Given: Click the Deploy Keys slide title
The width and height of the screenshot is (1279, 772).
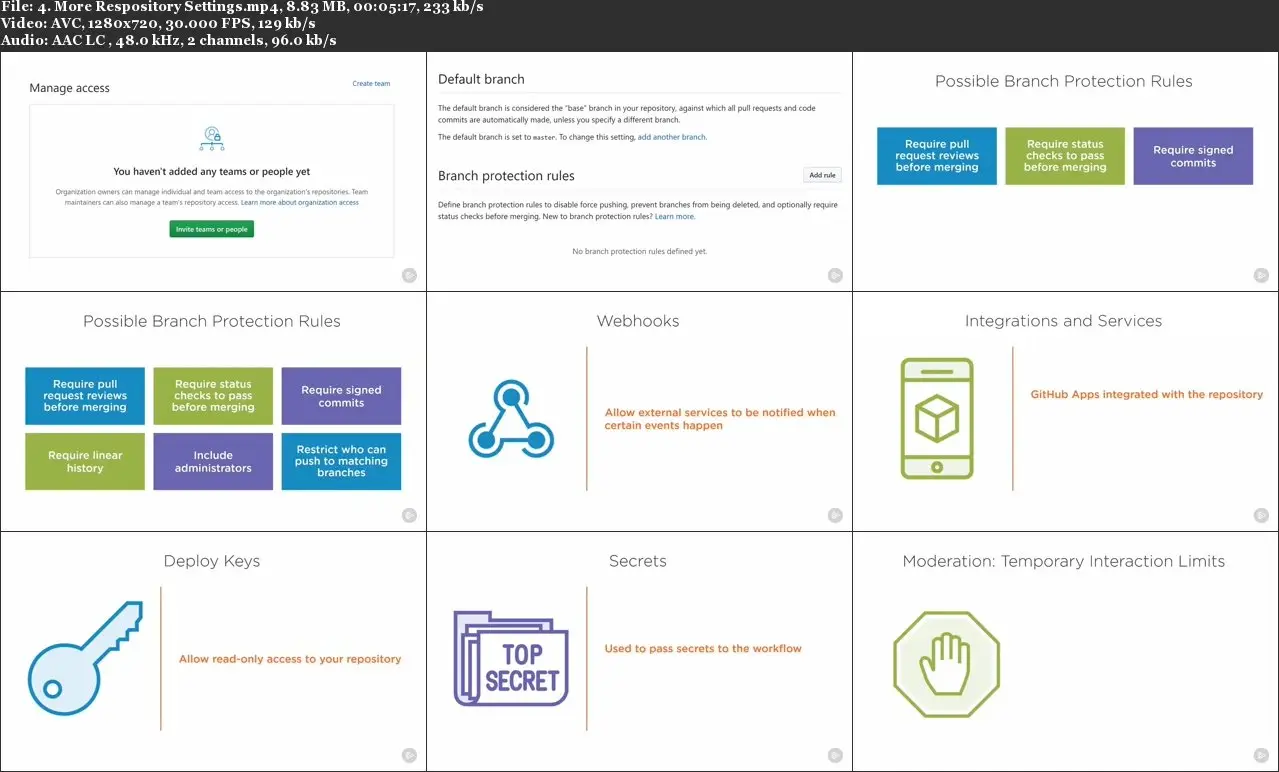Looking at the screenshot, I should click(212, 561).
